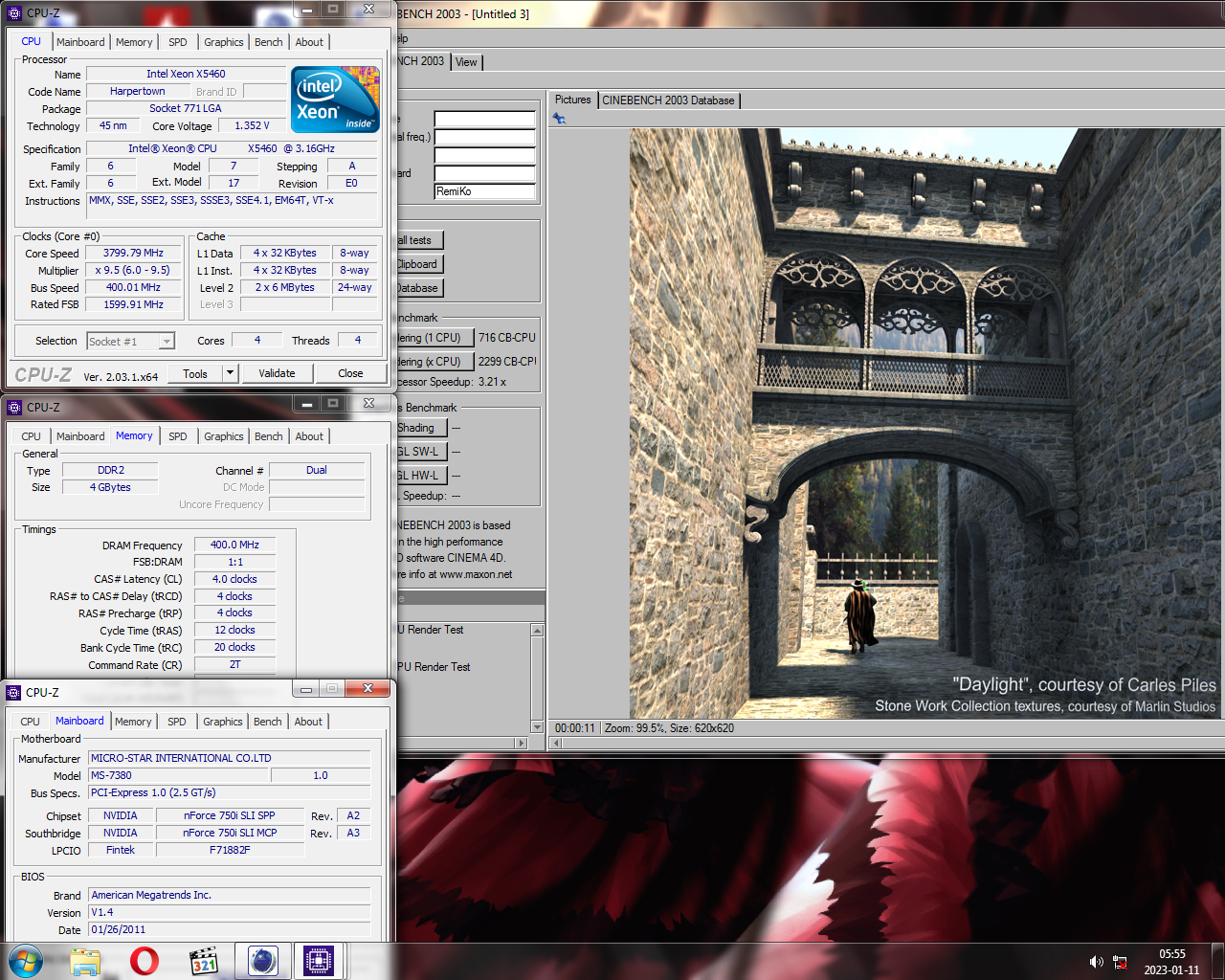The width and height of the screenshot is (1225, 980).
Task: Click the Rated FSB value 1599.91 MHz
Action: pos(133,304)
